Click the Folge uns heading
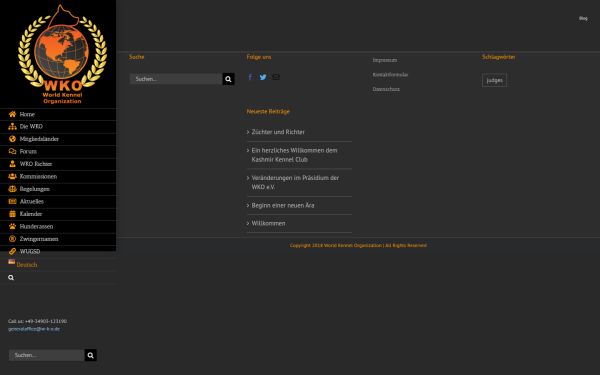The image size is (600, 375). point(259,57)
